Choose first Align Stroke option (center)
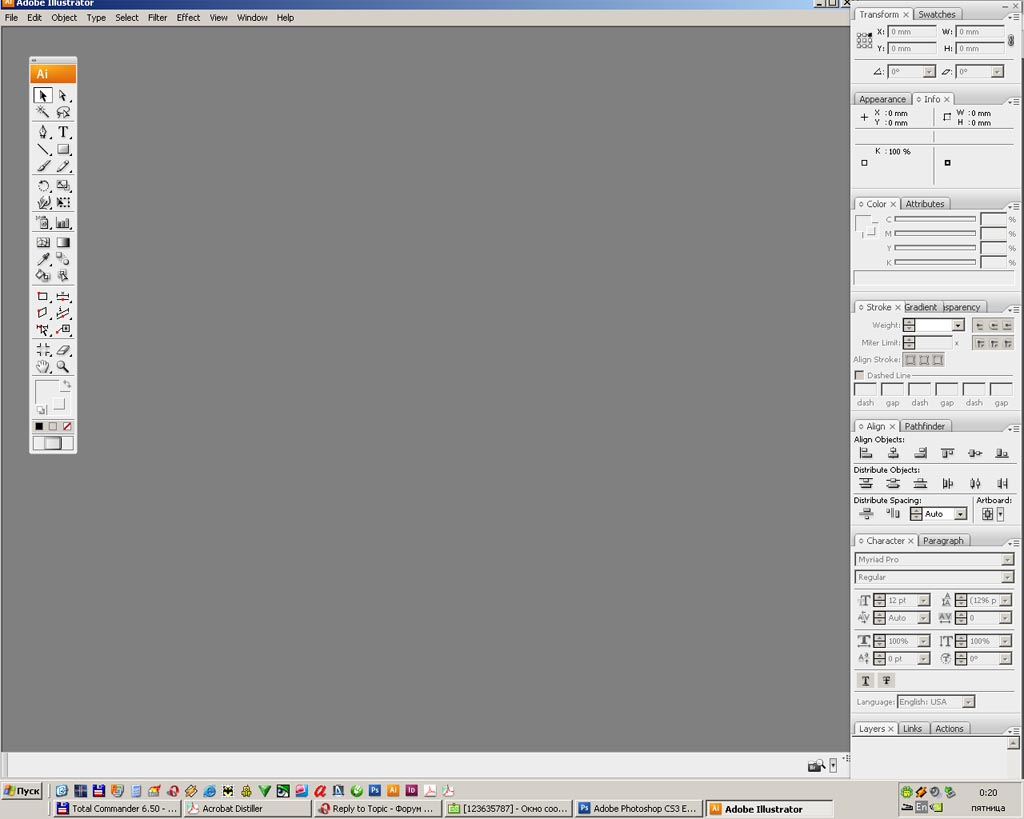Screen dimensions: 1024x819 (x=910, y=360)
